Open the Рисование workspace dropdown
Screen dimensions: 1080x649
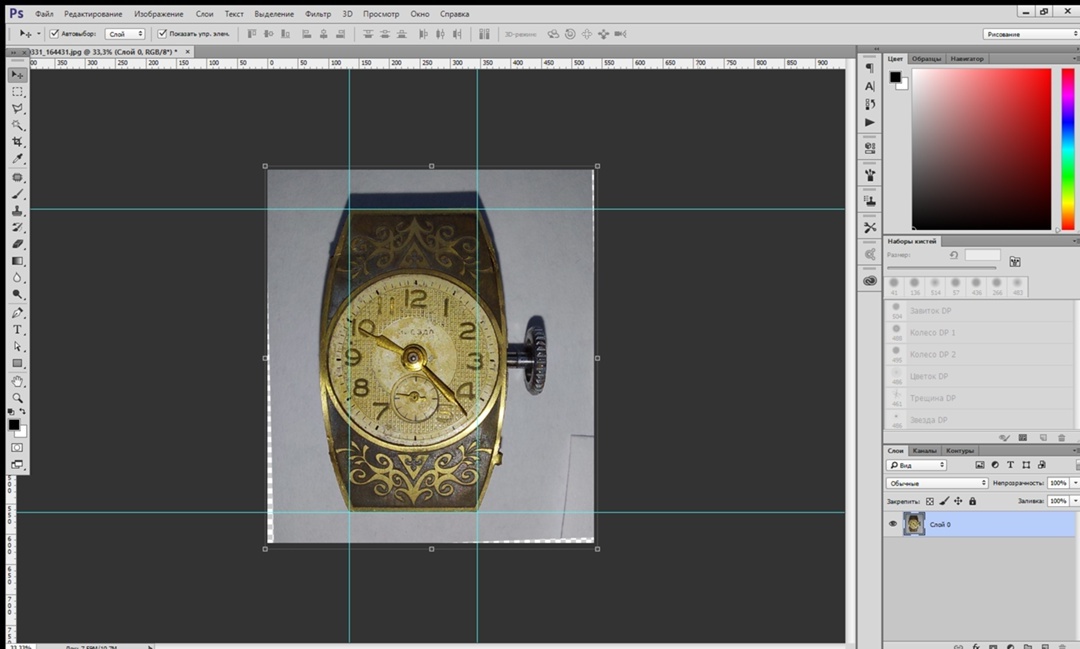coord(1030,34)
